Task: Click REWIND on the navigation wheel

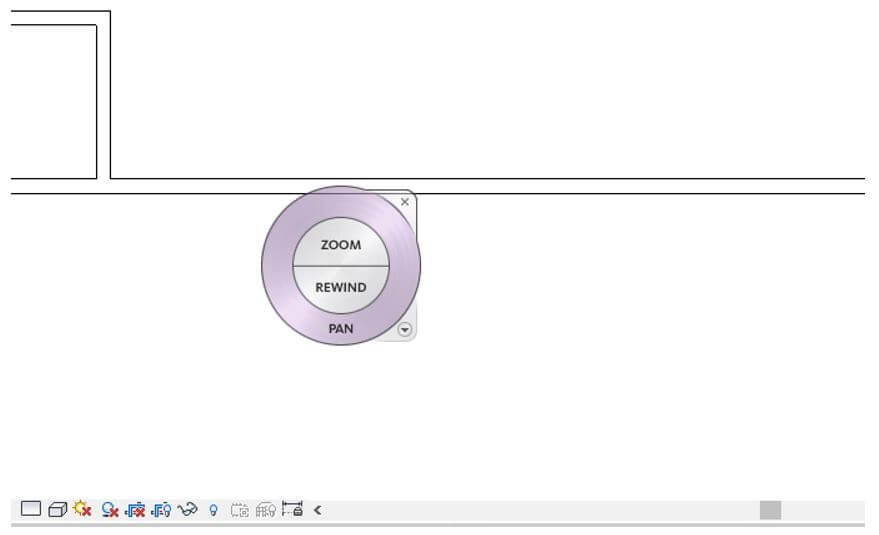Action: coord(341,287)
